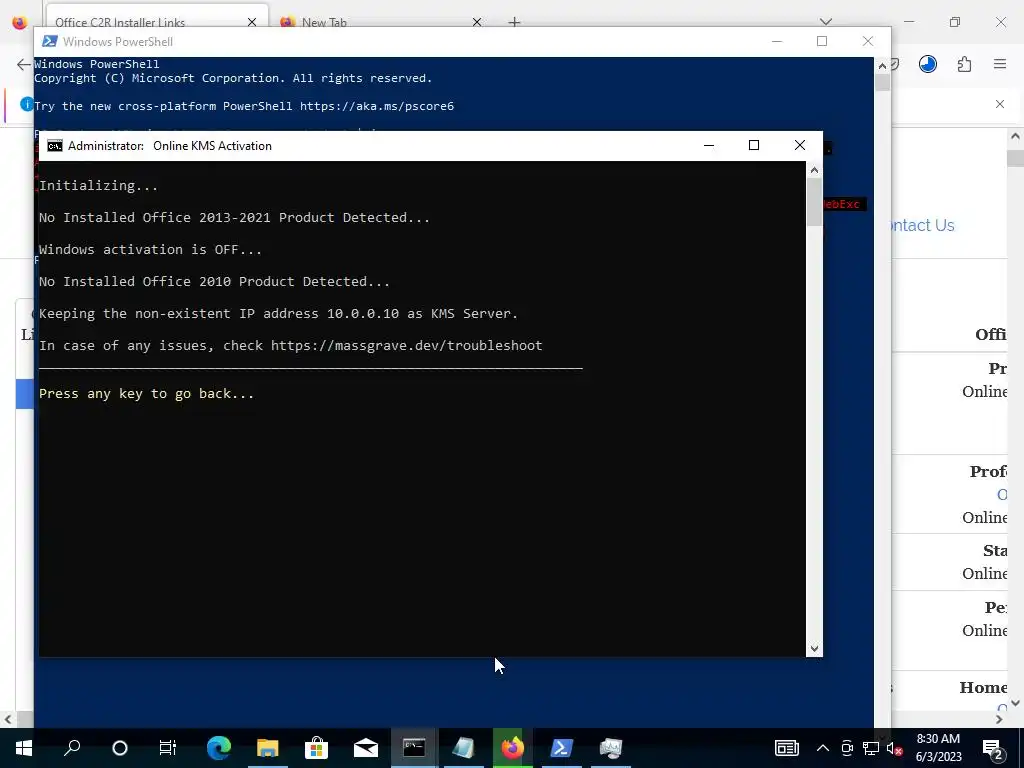The height and width of the screenshot is (768, 1024).
Task: Restore down the Firefox window
Action: 955,22
